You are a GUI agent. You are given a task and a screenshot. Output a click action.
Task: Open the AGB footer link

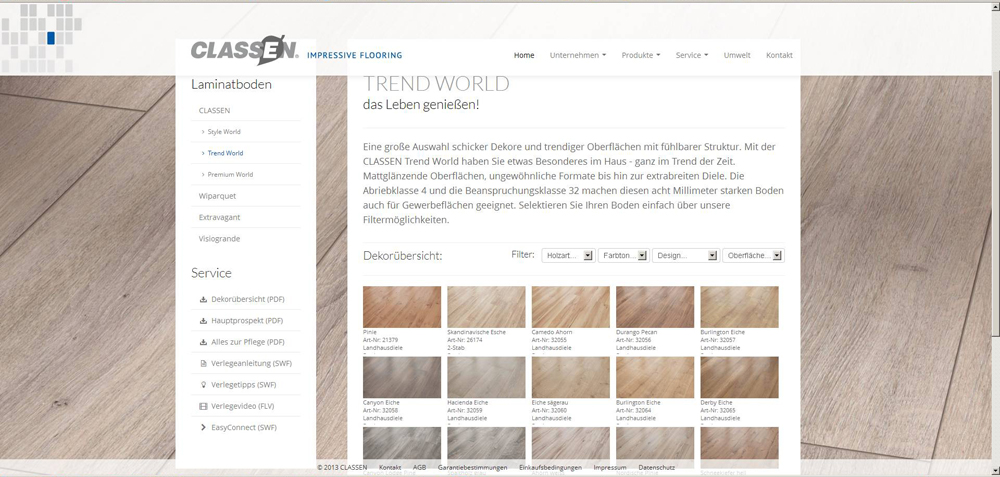pyautogui.click(x=420, y=467)
